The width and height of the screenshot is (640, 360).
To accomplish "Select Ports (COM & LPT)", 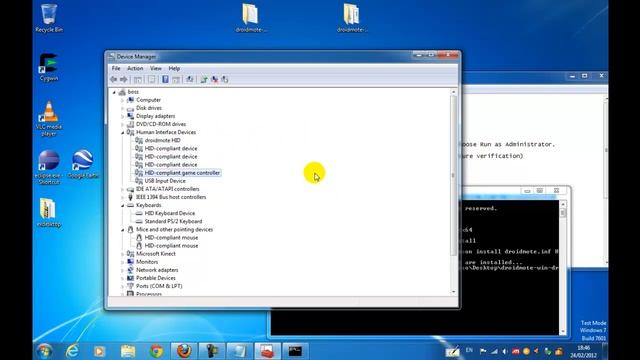I will (159, 286).
